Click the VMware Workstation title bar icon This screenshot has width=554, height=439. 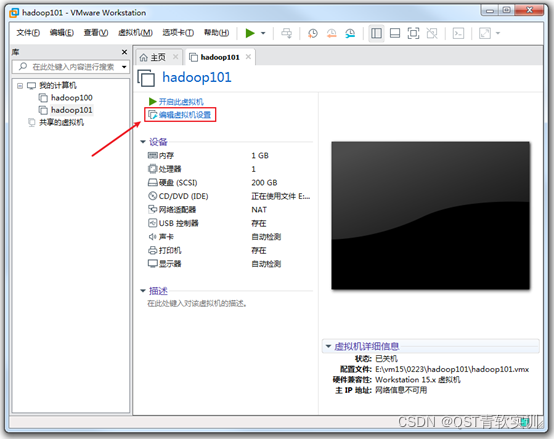pyautogui.click(x=14, y=13)
